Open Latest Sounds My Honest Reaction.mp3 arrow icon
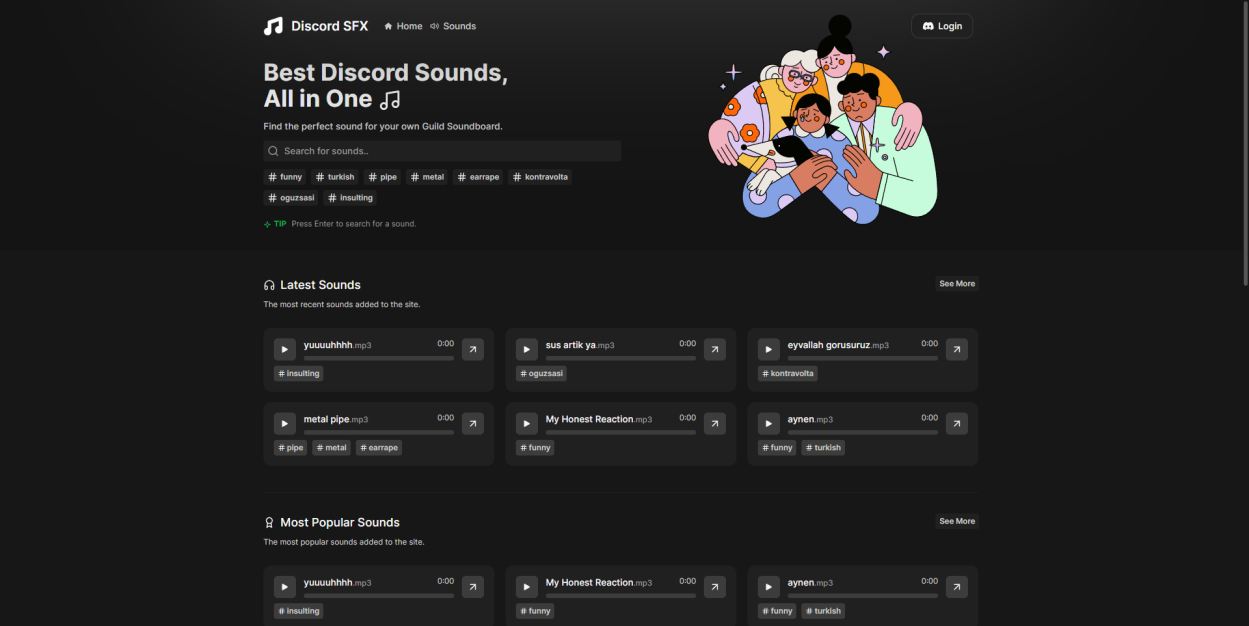This screenshot has height=626, width=1249. click(715, 423)
